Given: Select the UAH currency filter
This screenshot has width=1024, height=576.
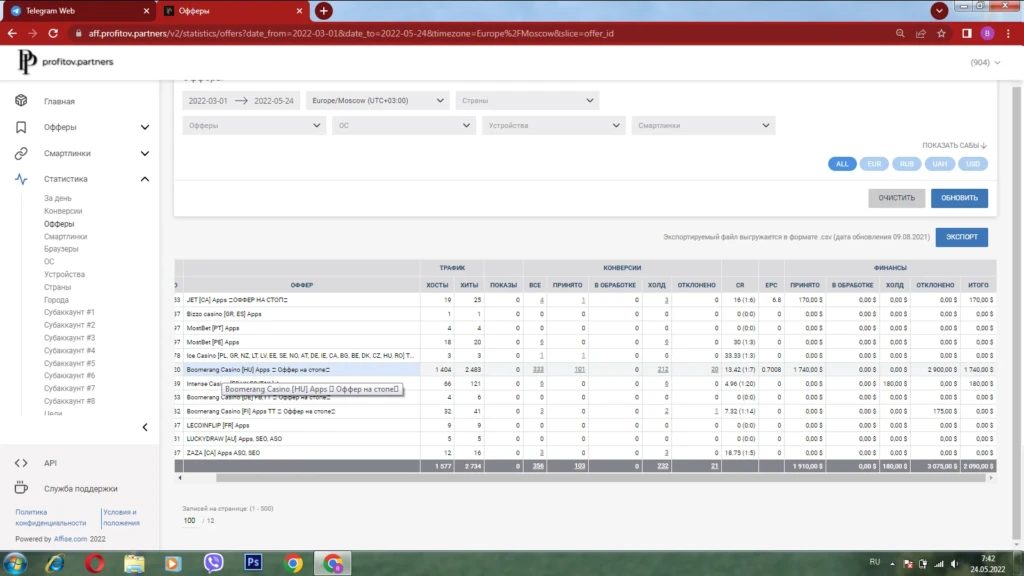Looking at the screenshot, I should (x=939, y=164).
